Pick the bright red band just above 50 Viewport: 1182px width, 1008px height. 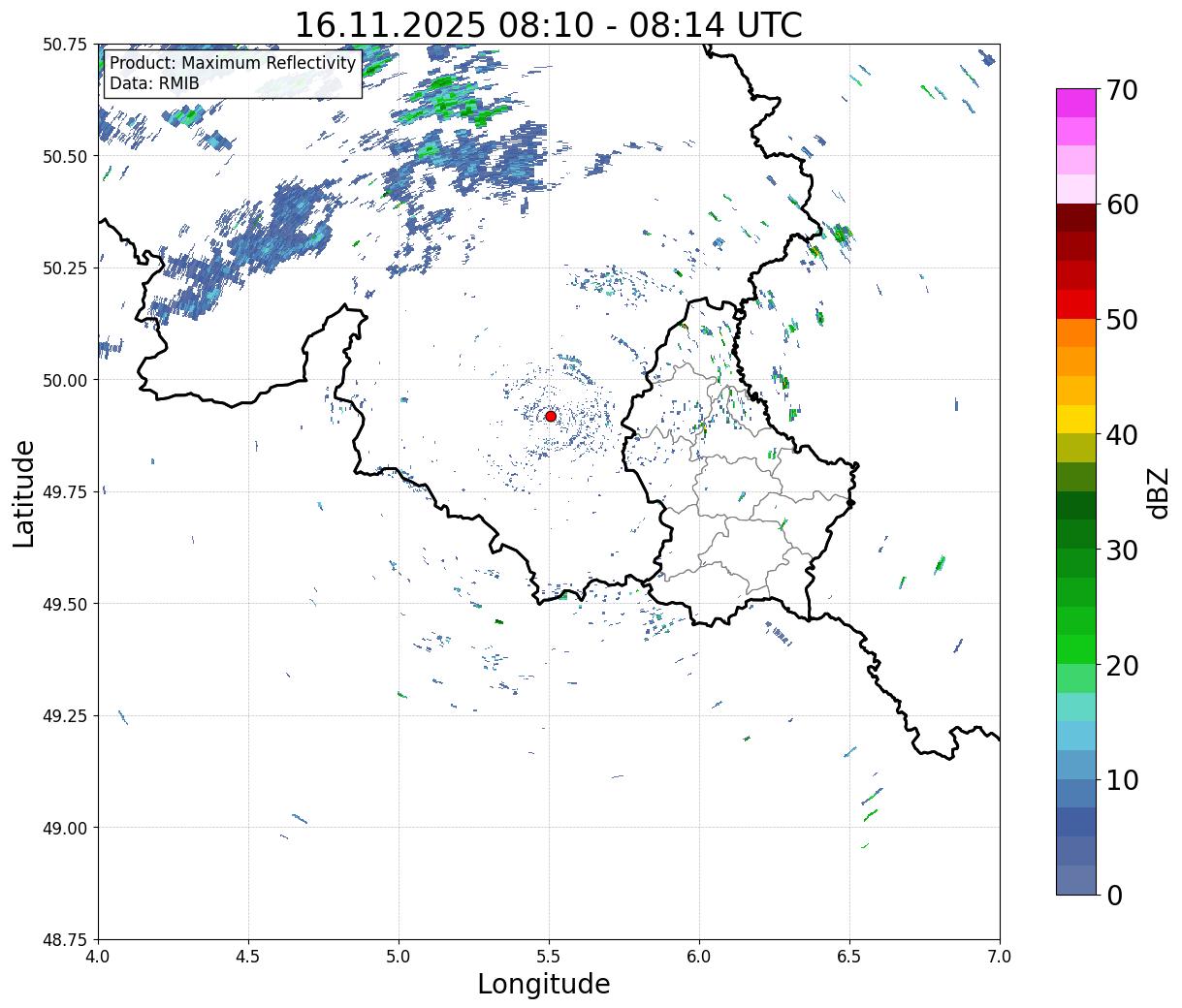pos(1076,304)
